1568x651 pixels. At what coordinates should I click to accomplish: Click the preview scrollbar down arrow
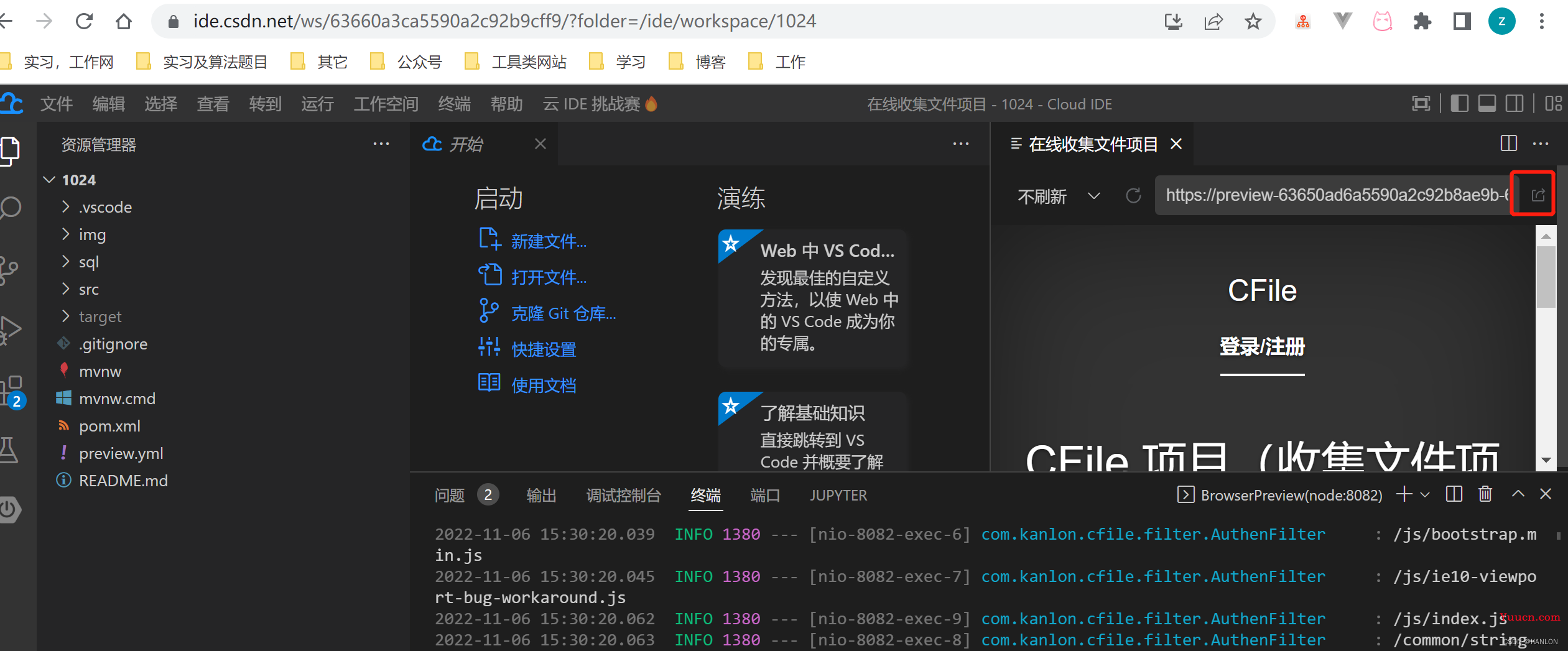pyautogui.click(x=1546, y=461)
